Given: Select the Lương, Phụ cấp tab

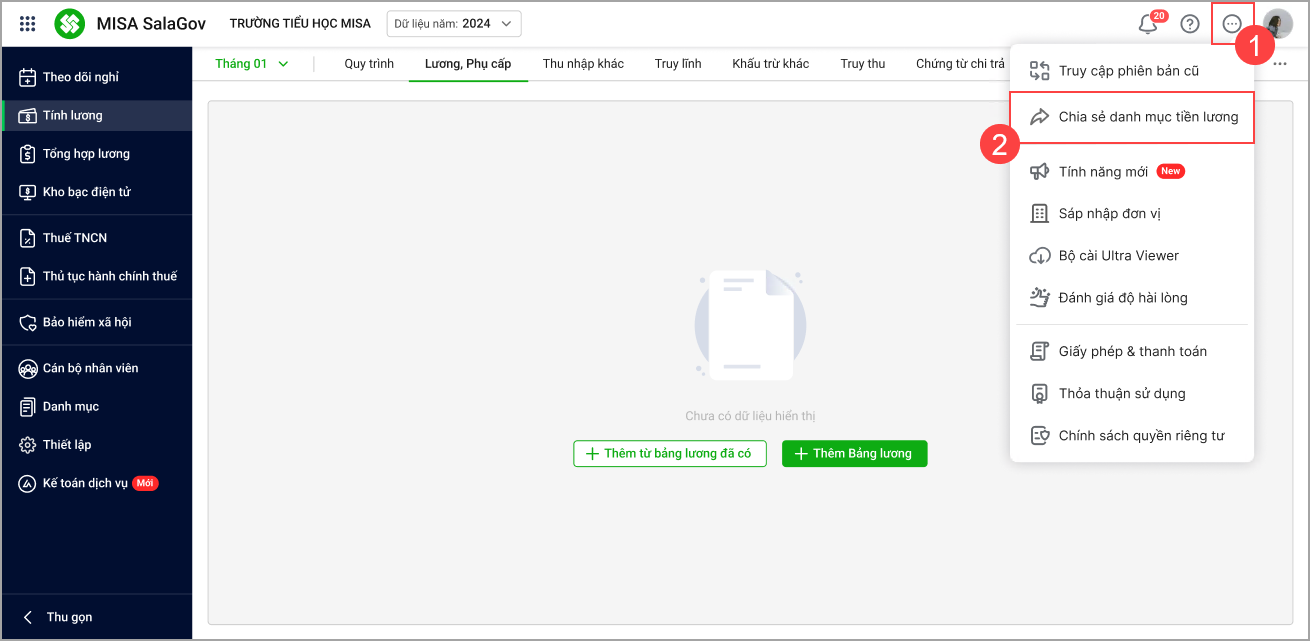Looking at the screenshot, I should (468, 64).
